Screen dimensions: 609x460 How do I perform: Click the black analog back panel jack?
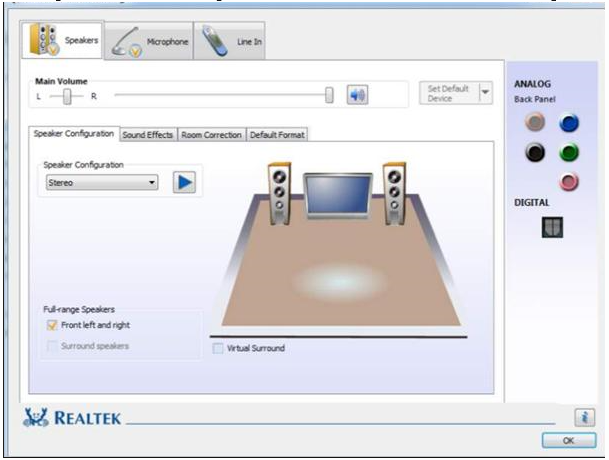(x=535, y=152)
